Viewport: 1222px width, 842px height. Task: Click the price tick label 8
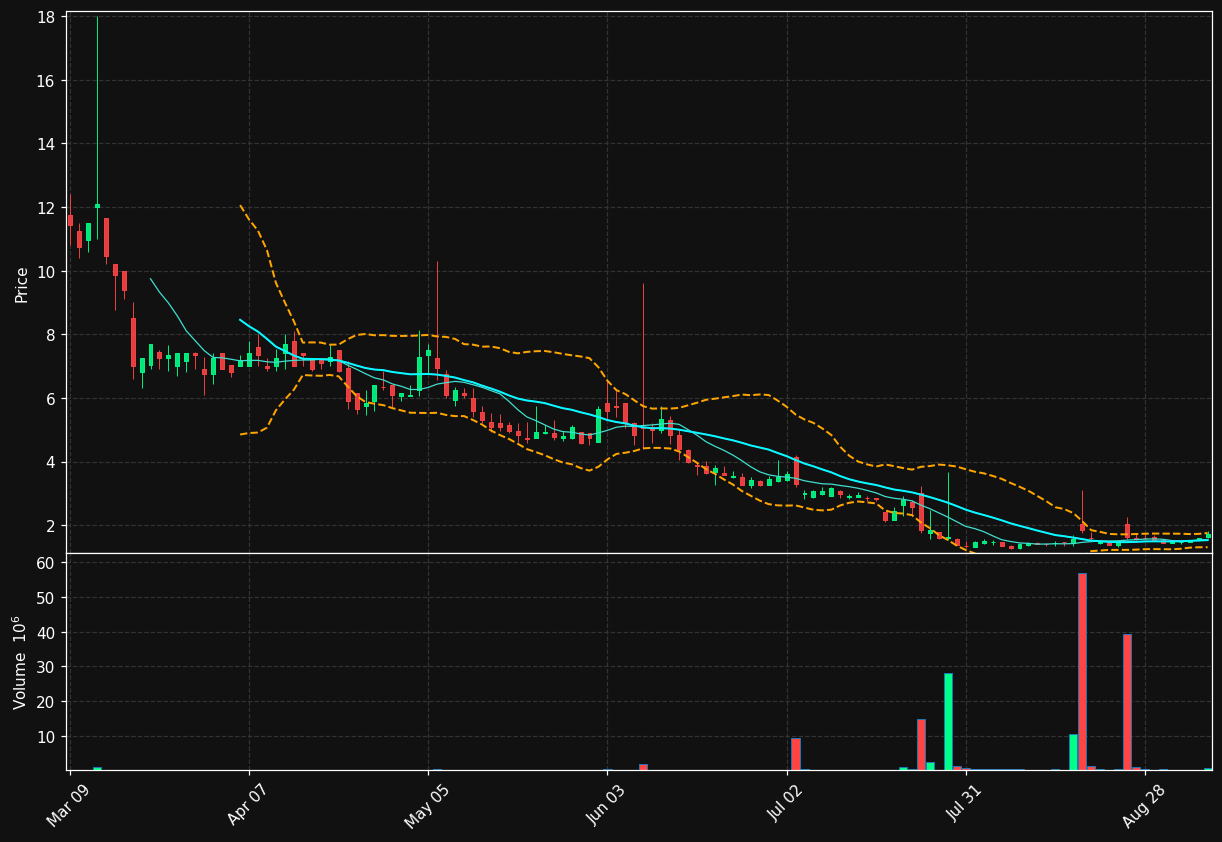(x=51, y=335)
